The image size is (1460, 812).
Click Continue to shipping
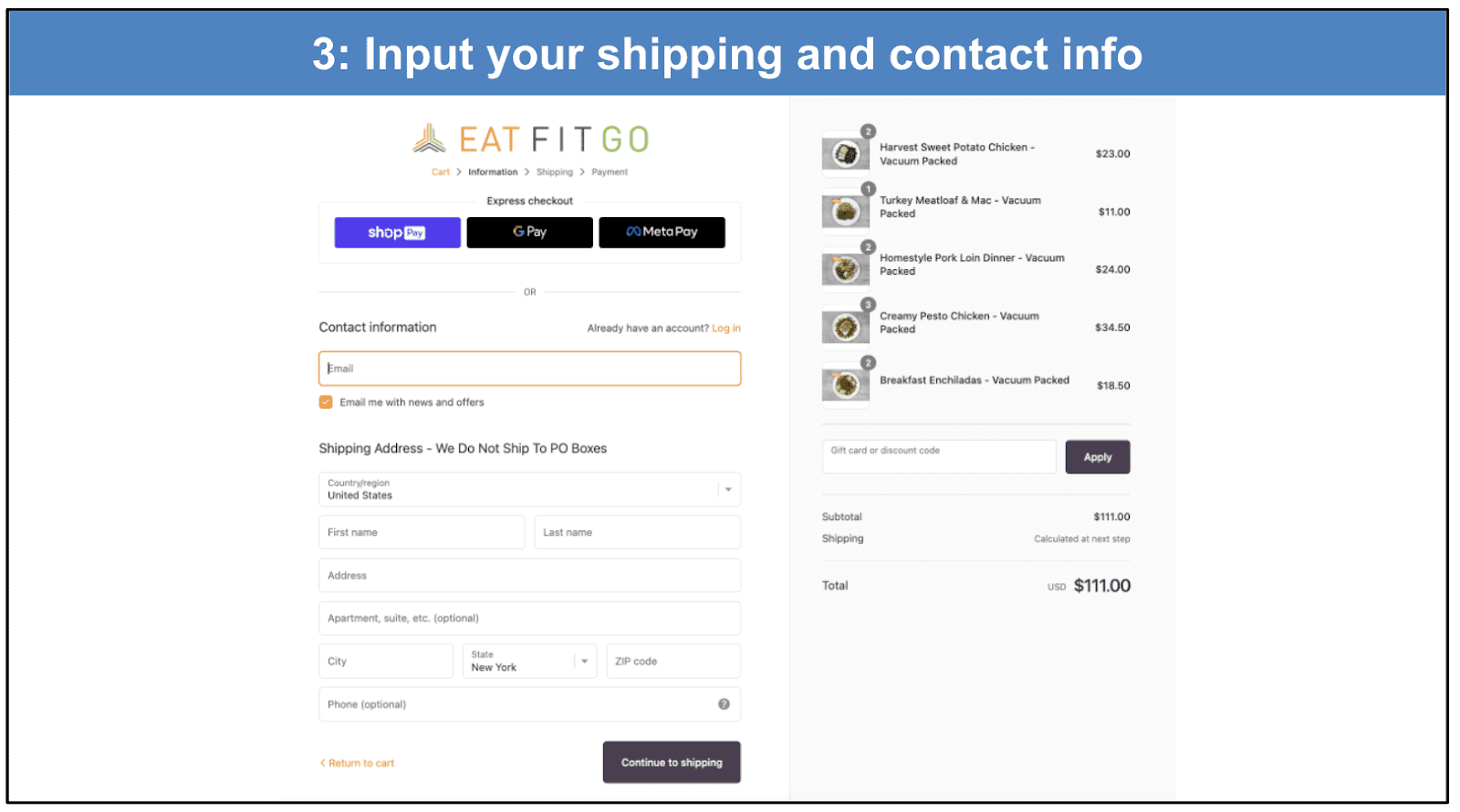(671, 762)
